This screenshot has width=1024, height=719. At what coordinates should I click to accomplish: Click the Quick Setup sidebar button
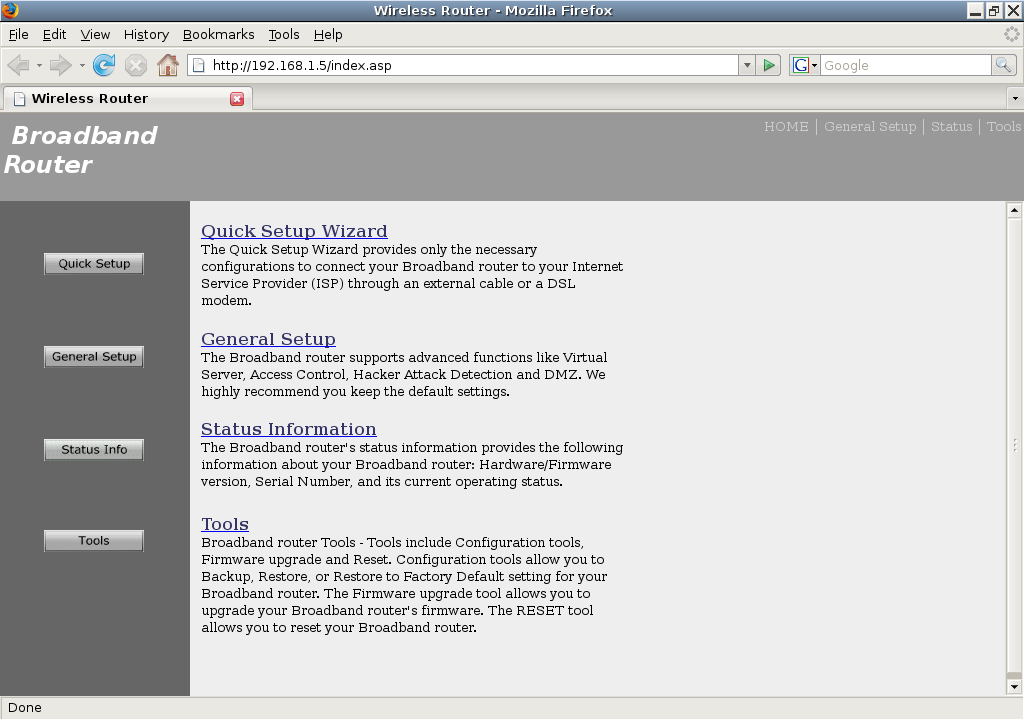tap(94, 264)
